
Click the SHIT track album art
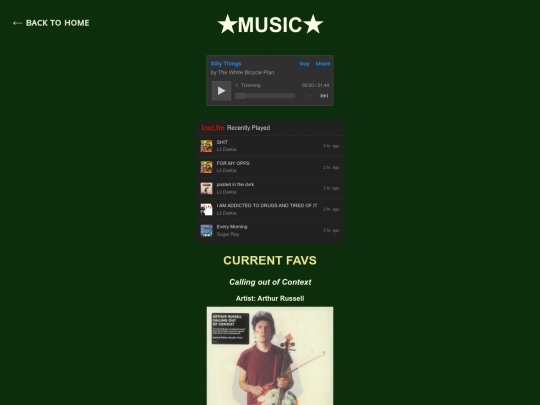207,146
